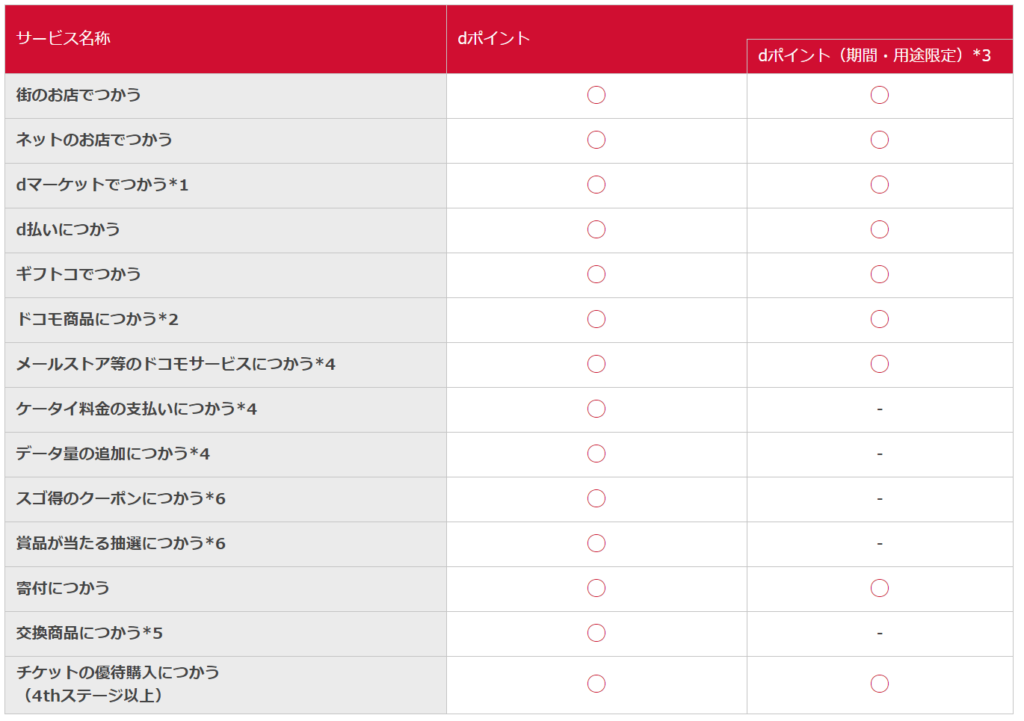Click the 街のお店でつかう row label
The width and height of the screenshot is (1024, 721).
pos(78,95)
